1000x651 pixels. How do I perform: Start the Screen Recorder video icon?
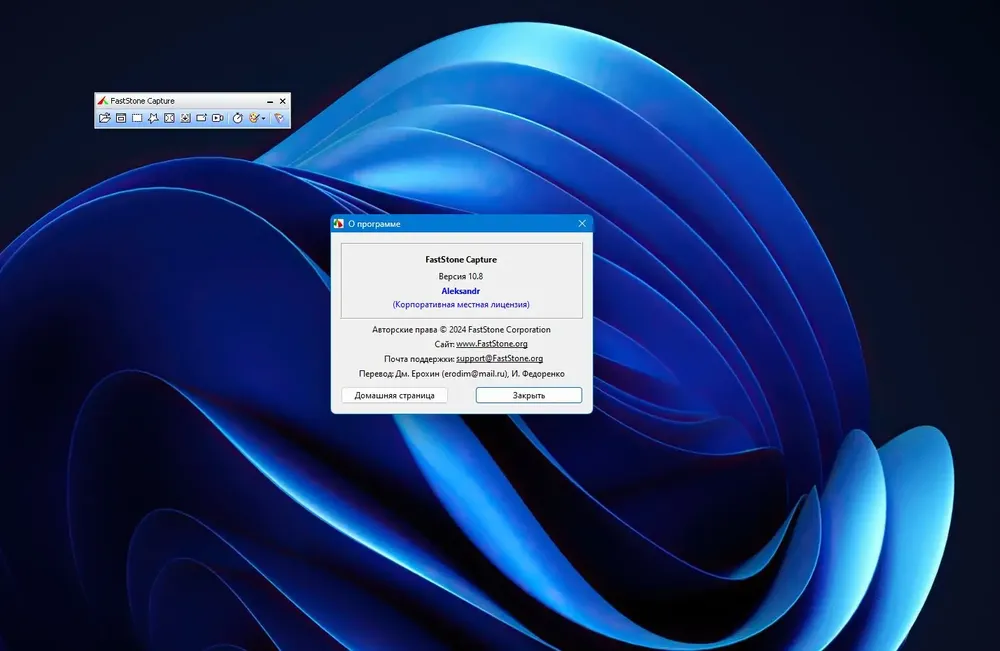pos(217,118)
